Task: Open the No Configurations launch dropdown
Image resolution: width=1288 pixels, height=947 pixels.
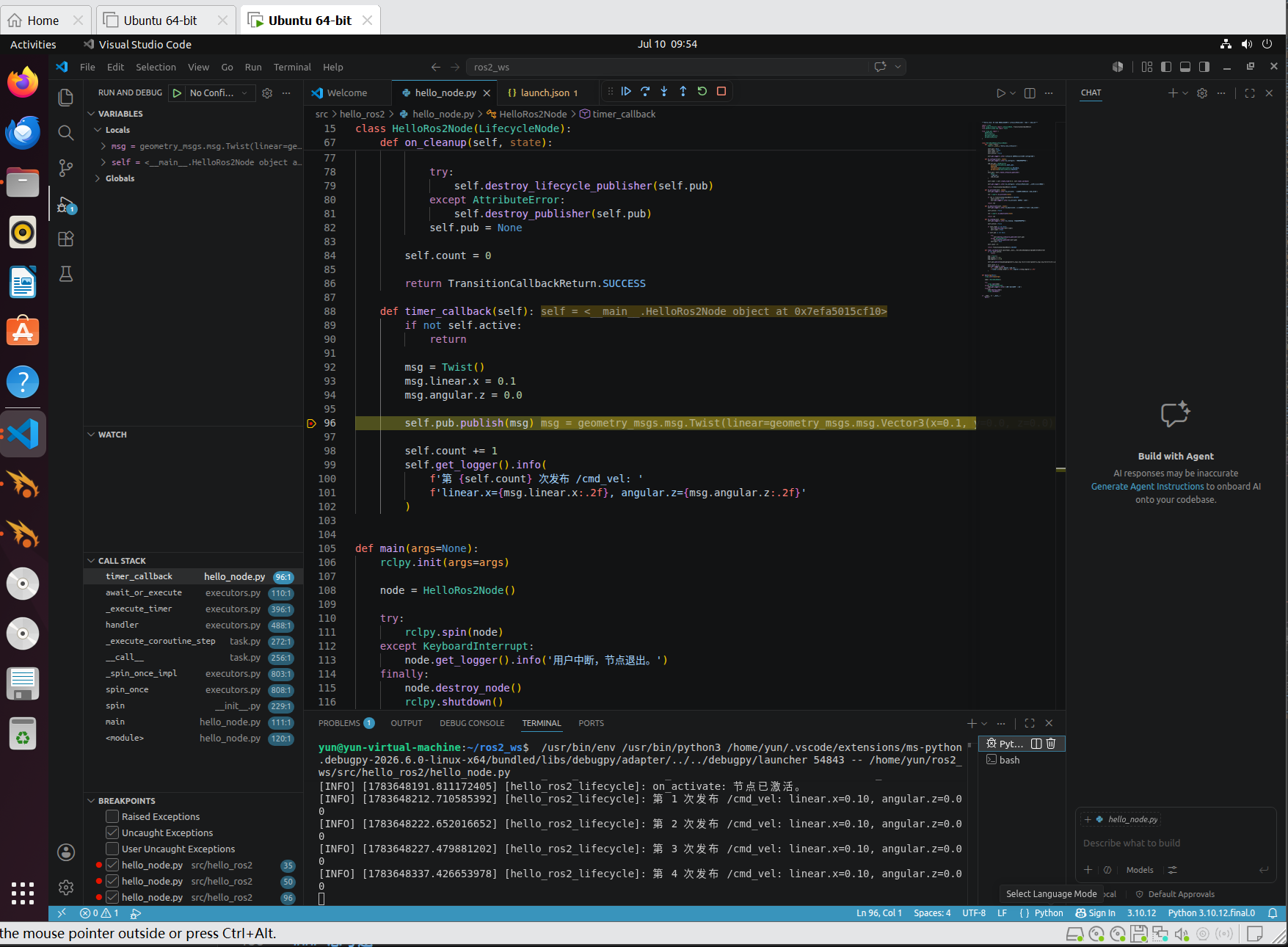Action: pos(219,93)
